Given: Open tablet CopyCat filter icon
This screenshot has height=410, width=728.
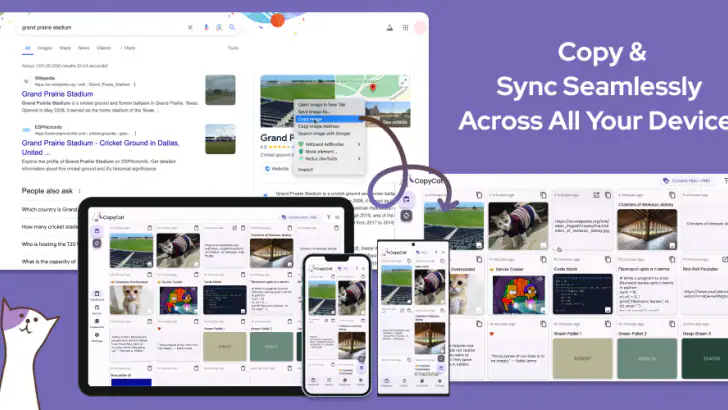Looking at the screenshot, I should click(x=328, y=217).
